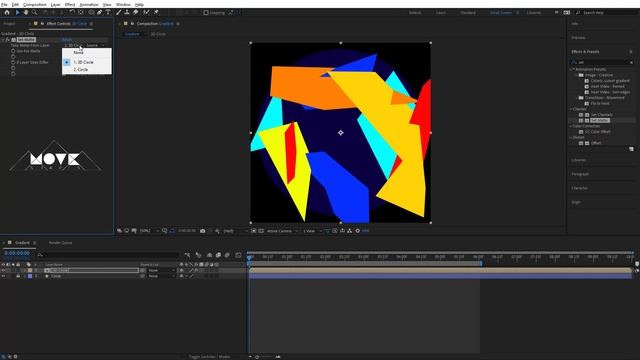Switch to the Standard workspace

click(468, 13)
